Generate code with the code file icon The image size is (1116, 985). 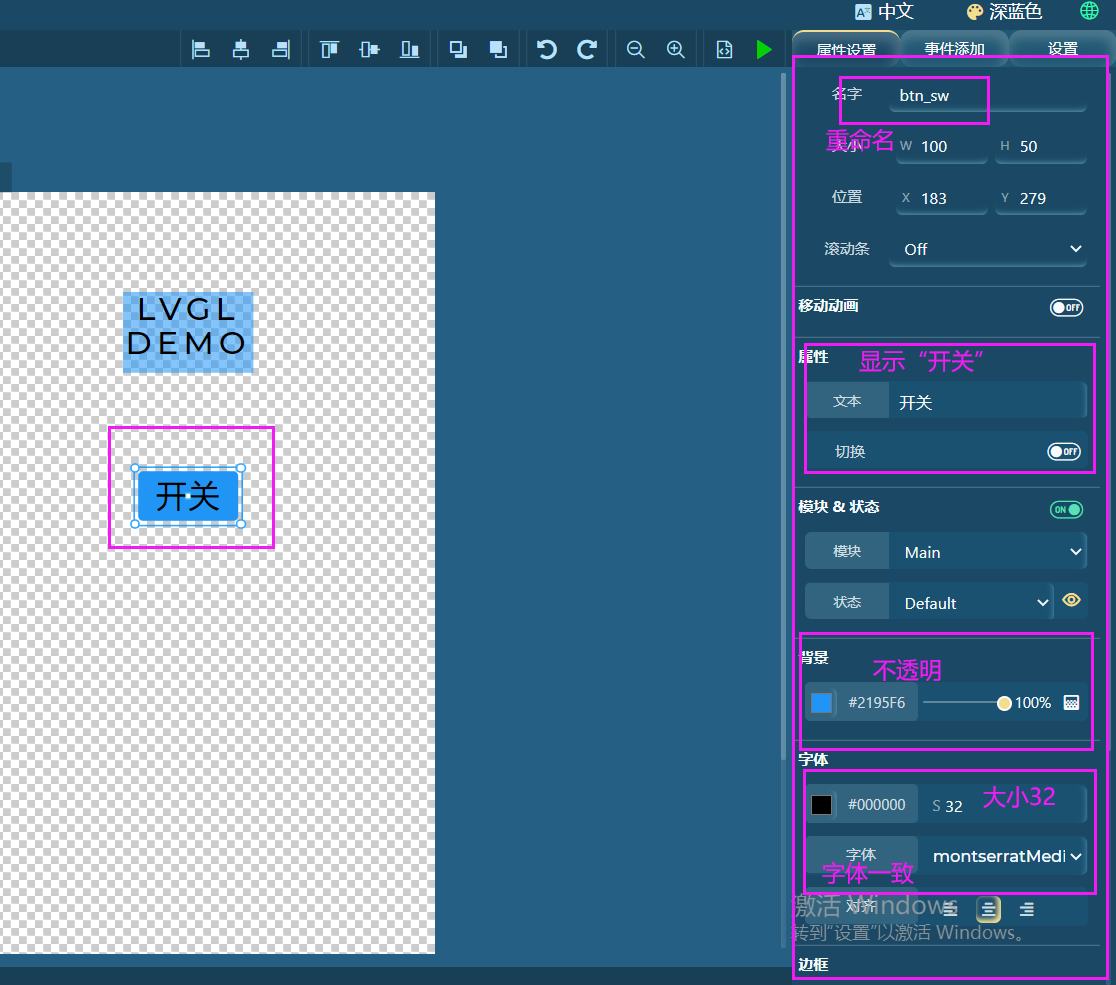(724, 49)
